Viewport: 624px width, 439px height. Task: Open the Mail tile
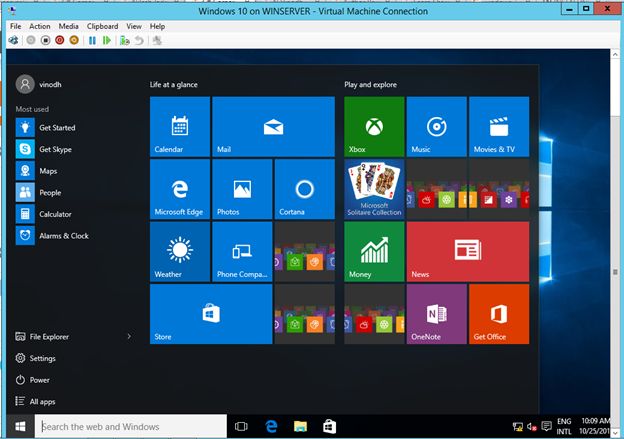(x=273, y=127)
